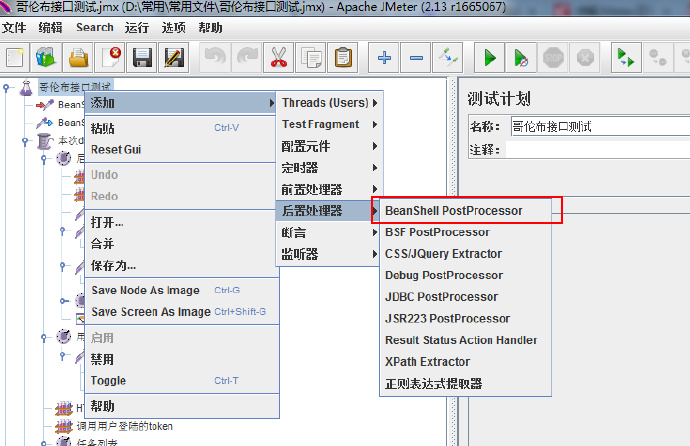Select 正则表达式提取器 entry

466,384
